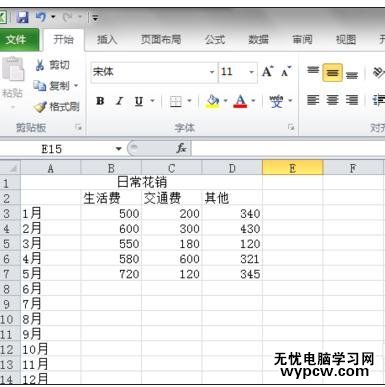Select the 交通费 header cell
This screenshot has height=387, width=385.
click(x=172, y=198)
